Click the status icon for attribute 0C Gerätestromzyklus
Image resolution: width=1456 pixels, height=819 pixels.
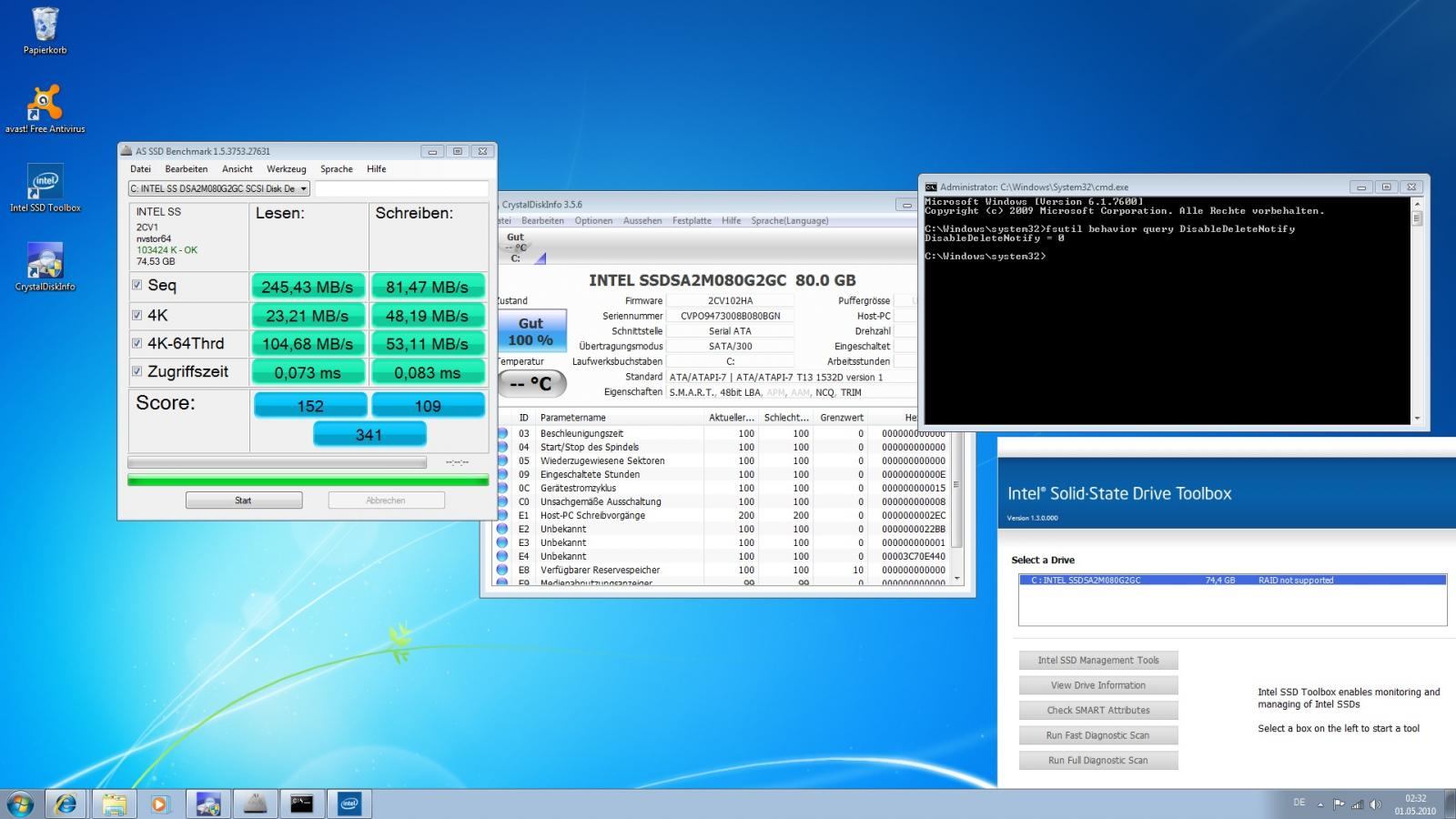(x=501, y=488)
